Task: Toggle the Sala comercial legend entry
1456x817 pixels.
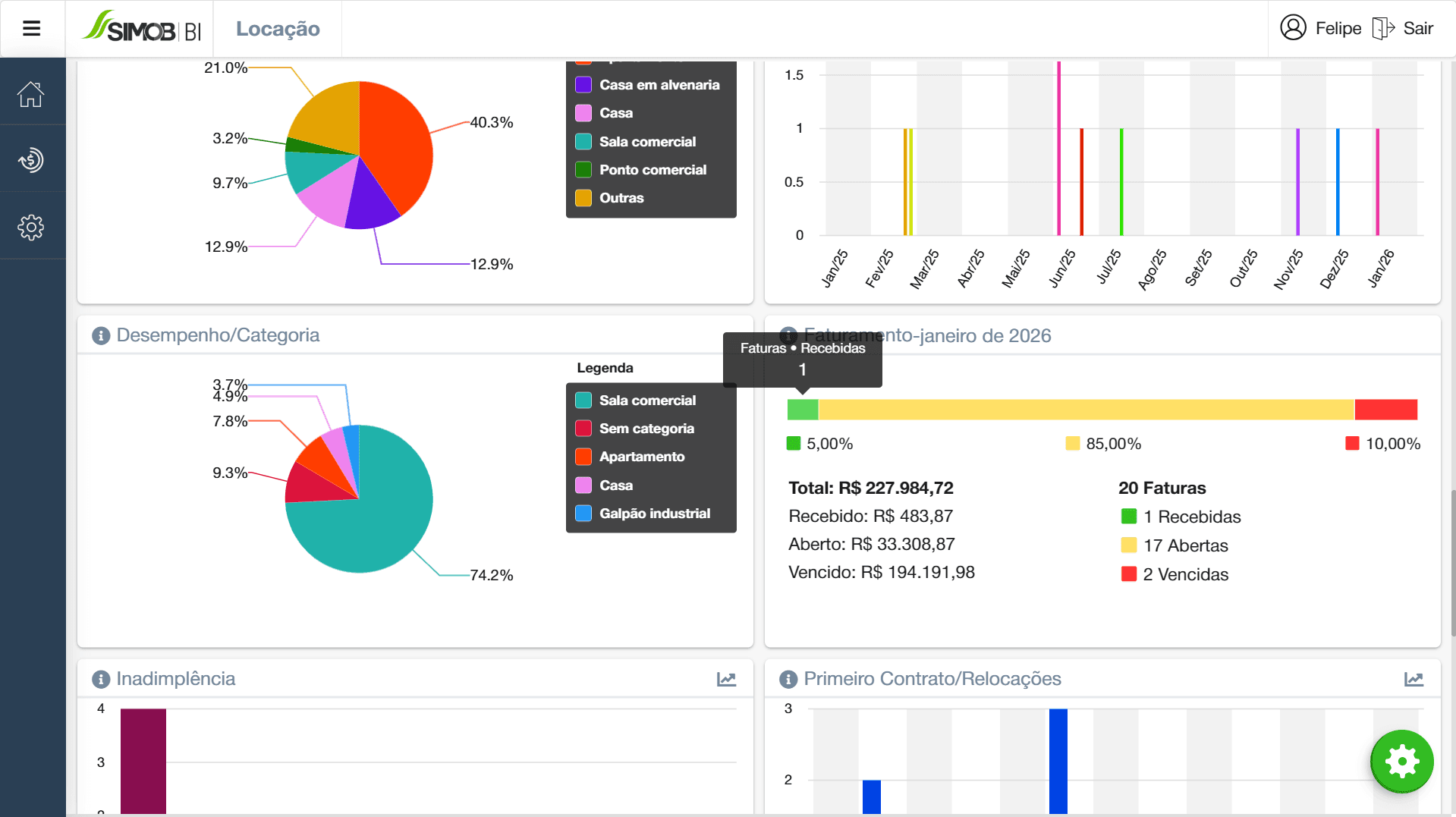Action: 646,400
